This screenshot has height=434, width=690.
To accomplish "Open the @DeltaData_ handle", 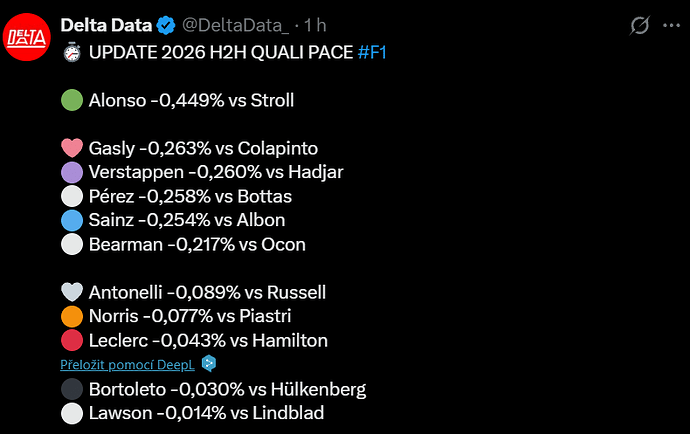I will click(x=235, y=26).
